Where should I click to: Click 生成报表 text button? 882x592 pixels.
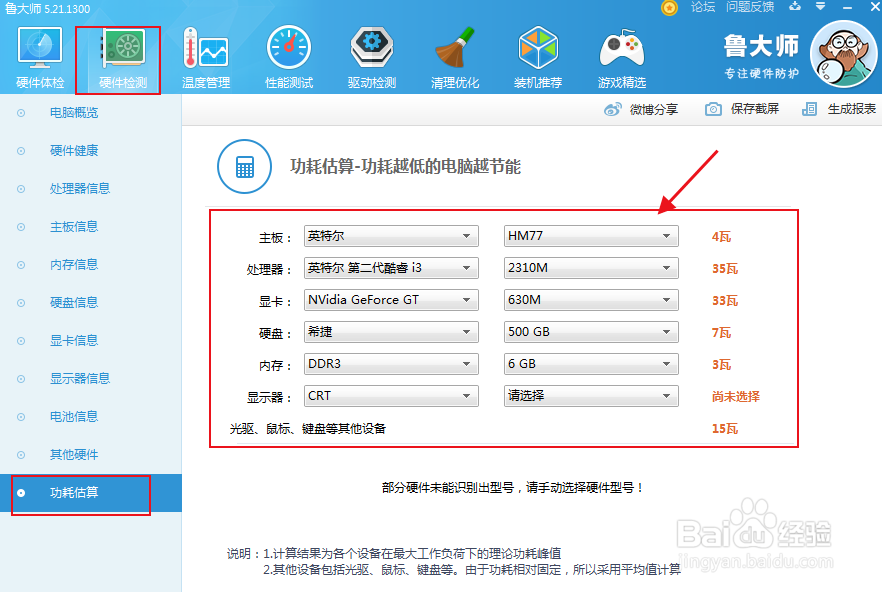coord(852,109)
